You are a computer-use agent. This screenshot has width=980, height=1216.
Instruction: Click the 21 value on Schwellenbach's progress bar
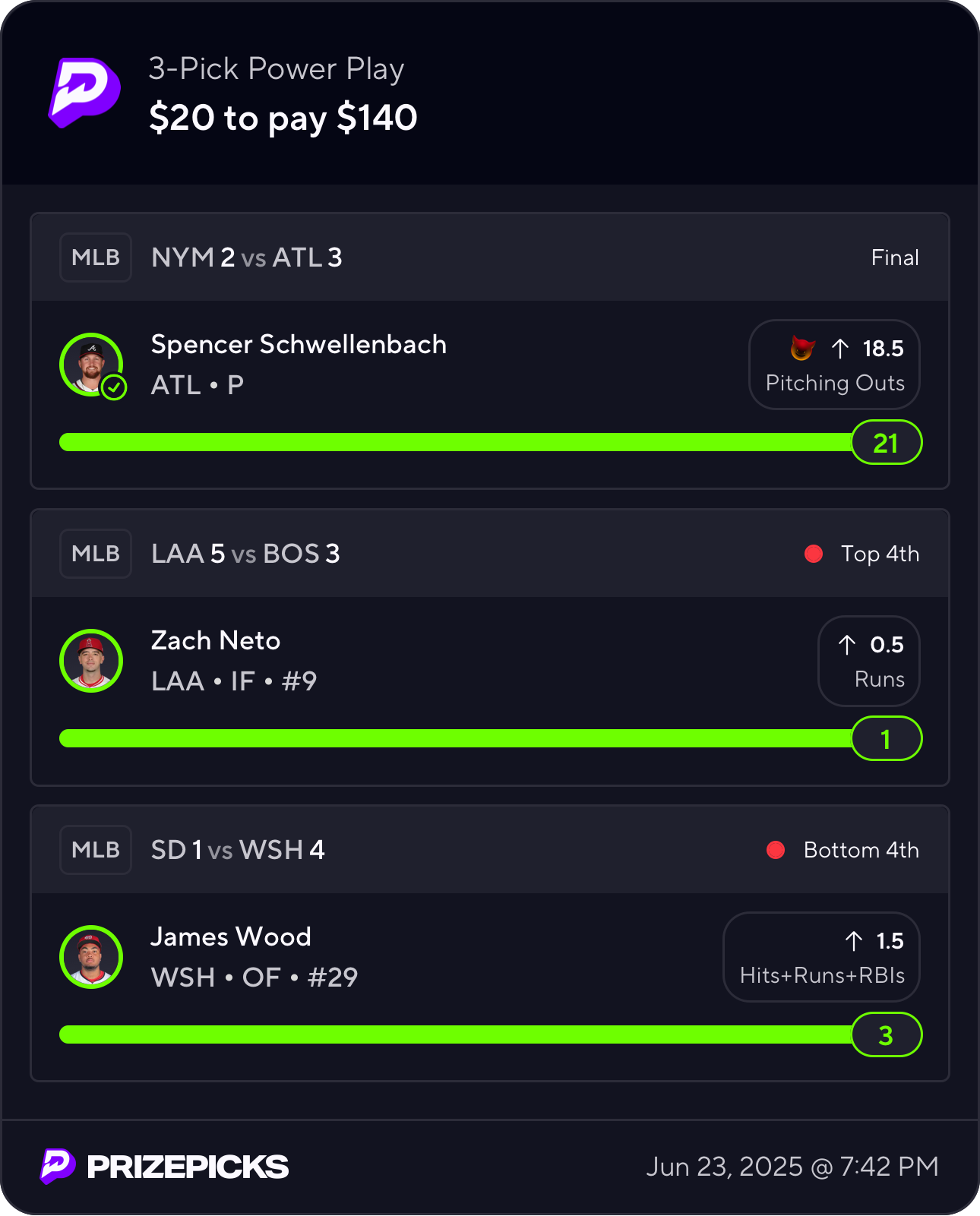coord(887,442)
